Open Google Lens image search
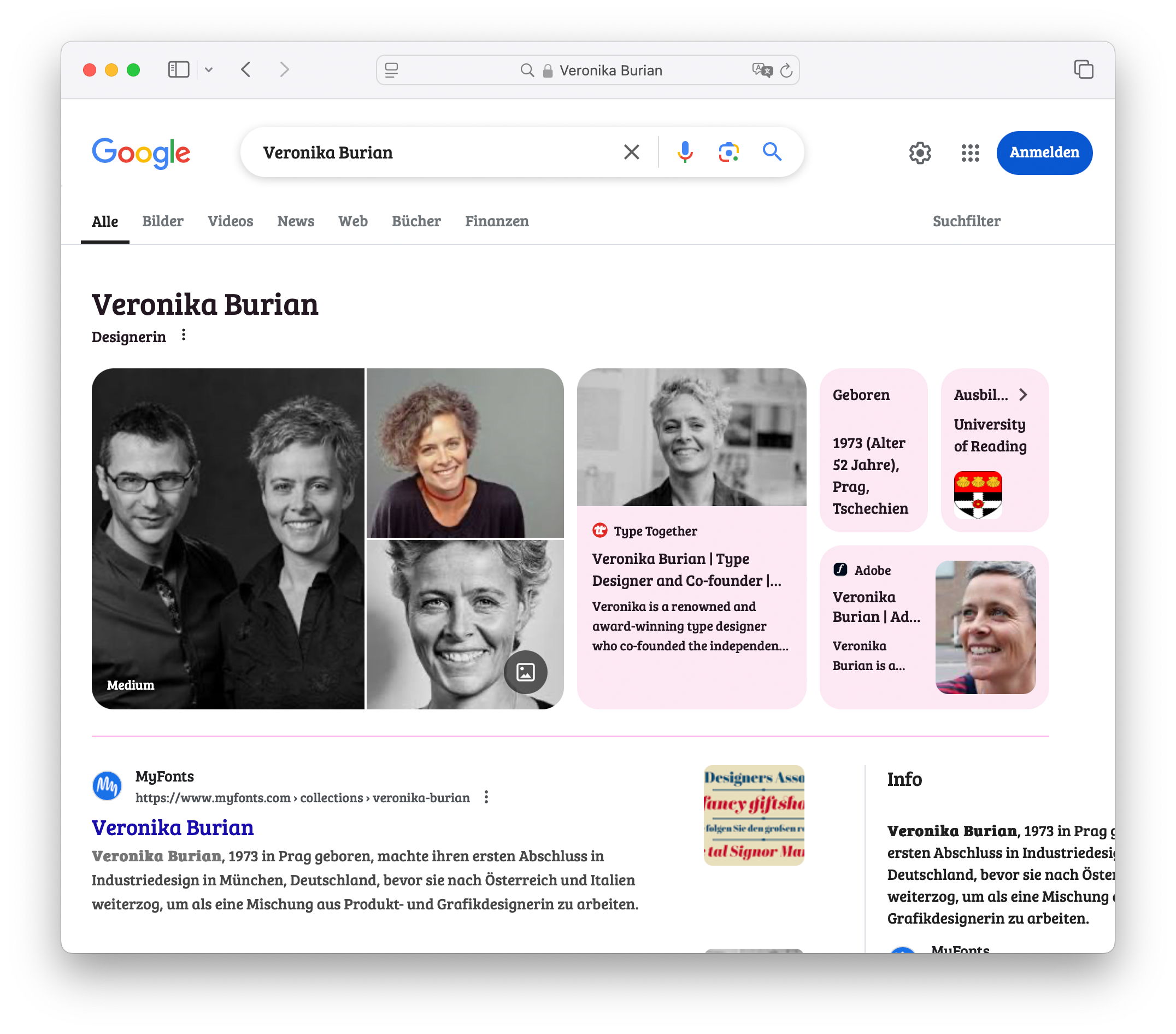The width and height of the screenshot is (1176, 1034). pos(728,152)
